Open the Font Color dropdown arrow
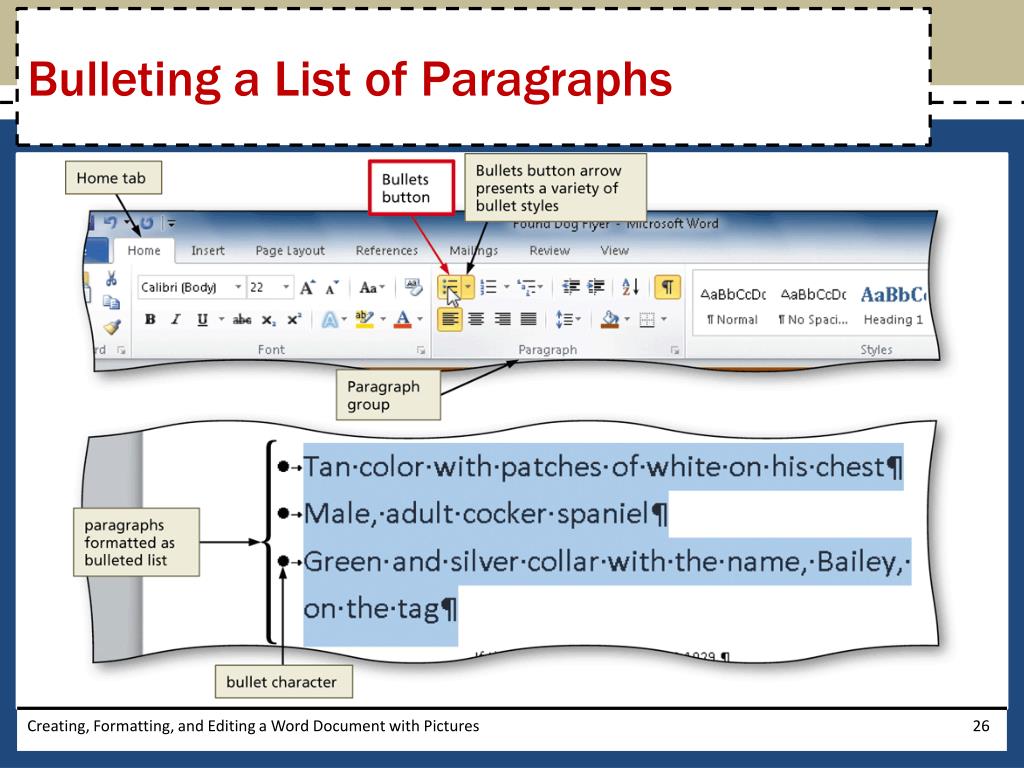The width and height of the screenshot is (1024, 768). (x=420, y=319)
